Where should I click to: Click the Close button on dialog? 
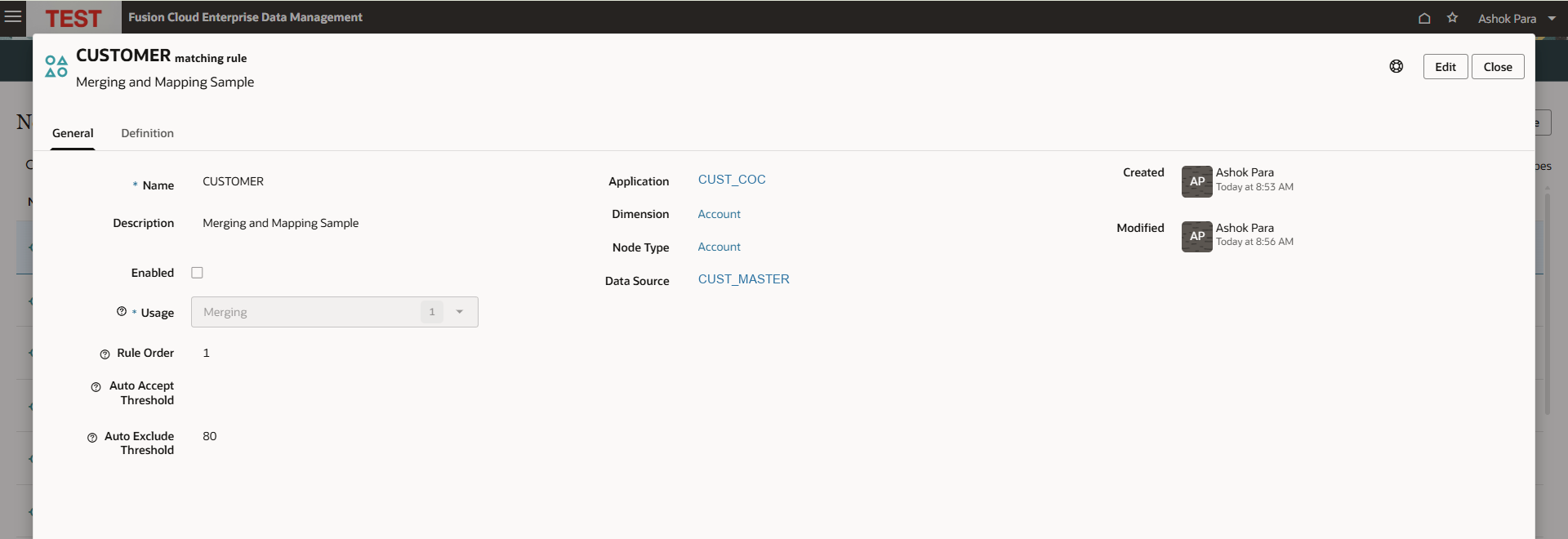(x=1498, y=67)
